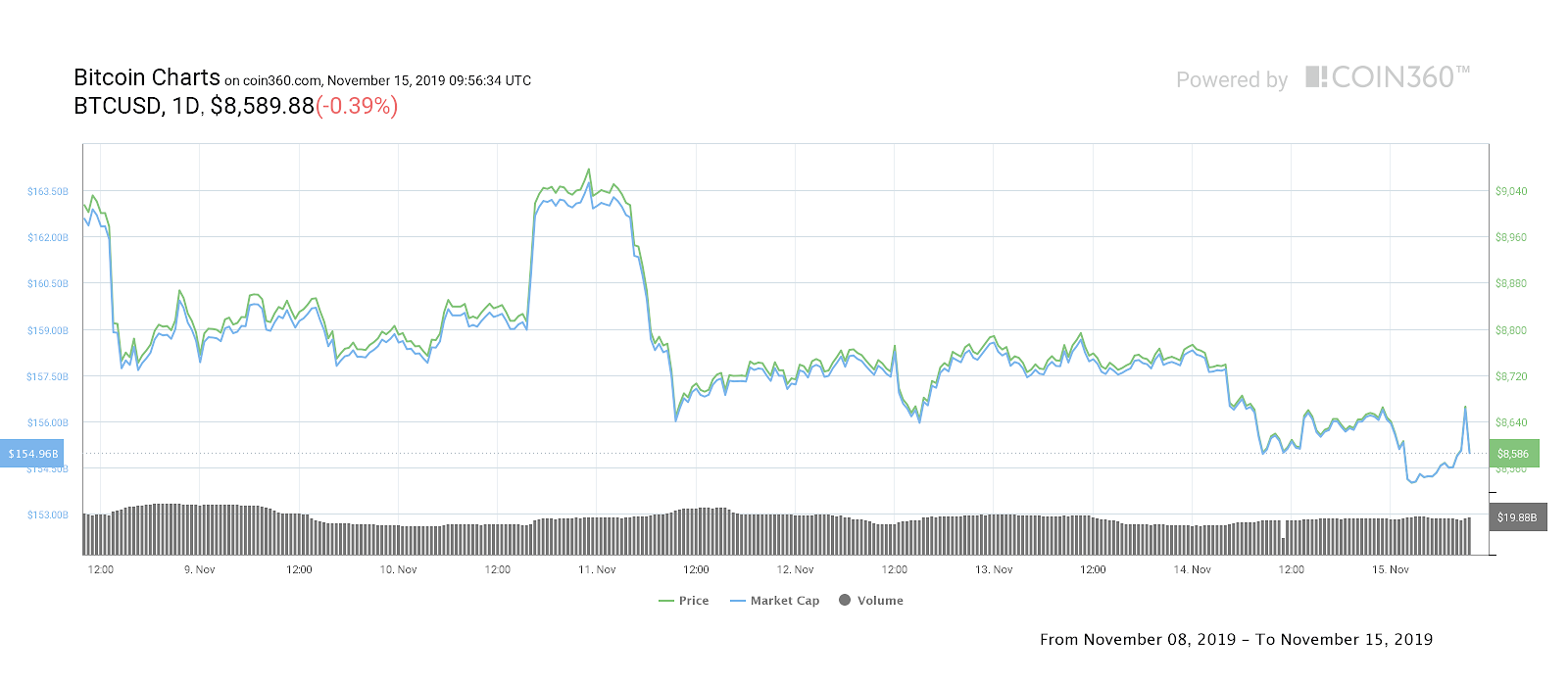This screenshot has width=1568, height=686.
Task: Click the $159.00B market cap axis label
Action: [48, 330]
